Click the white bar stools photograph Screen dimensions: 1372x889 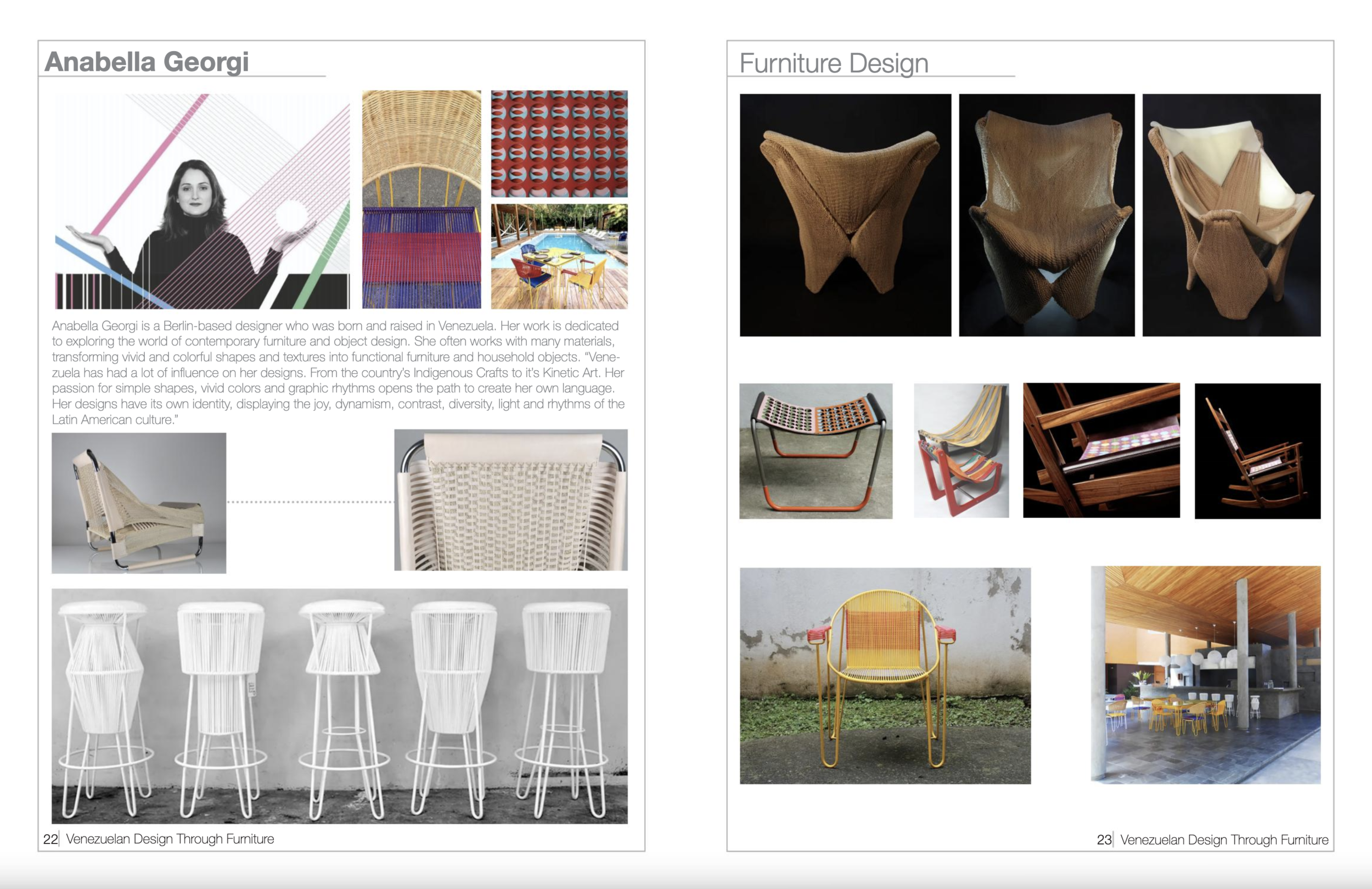(x=340, y=706)
